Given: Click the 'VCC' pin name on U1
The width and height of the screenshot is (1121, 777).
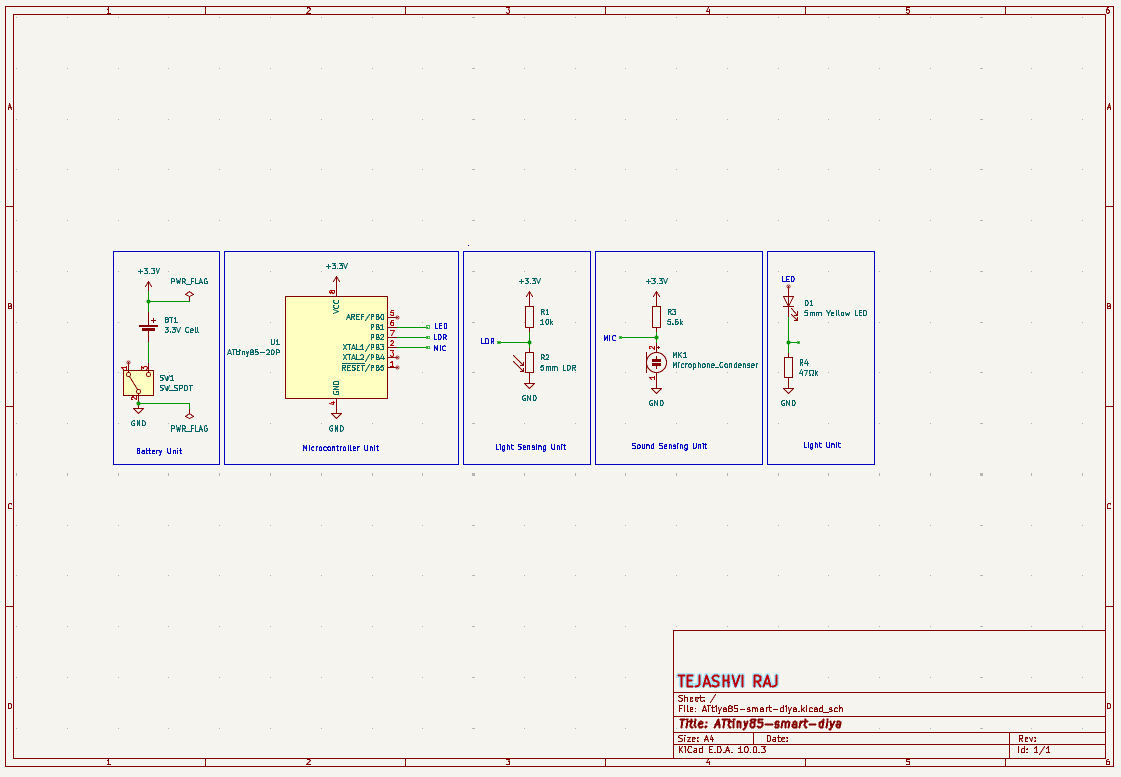Looking at the screenshot, I should coord(336,307).
